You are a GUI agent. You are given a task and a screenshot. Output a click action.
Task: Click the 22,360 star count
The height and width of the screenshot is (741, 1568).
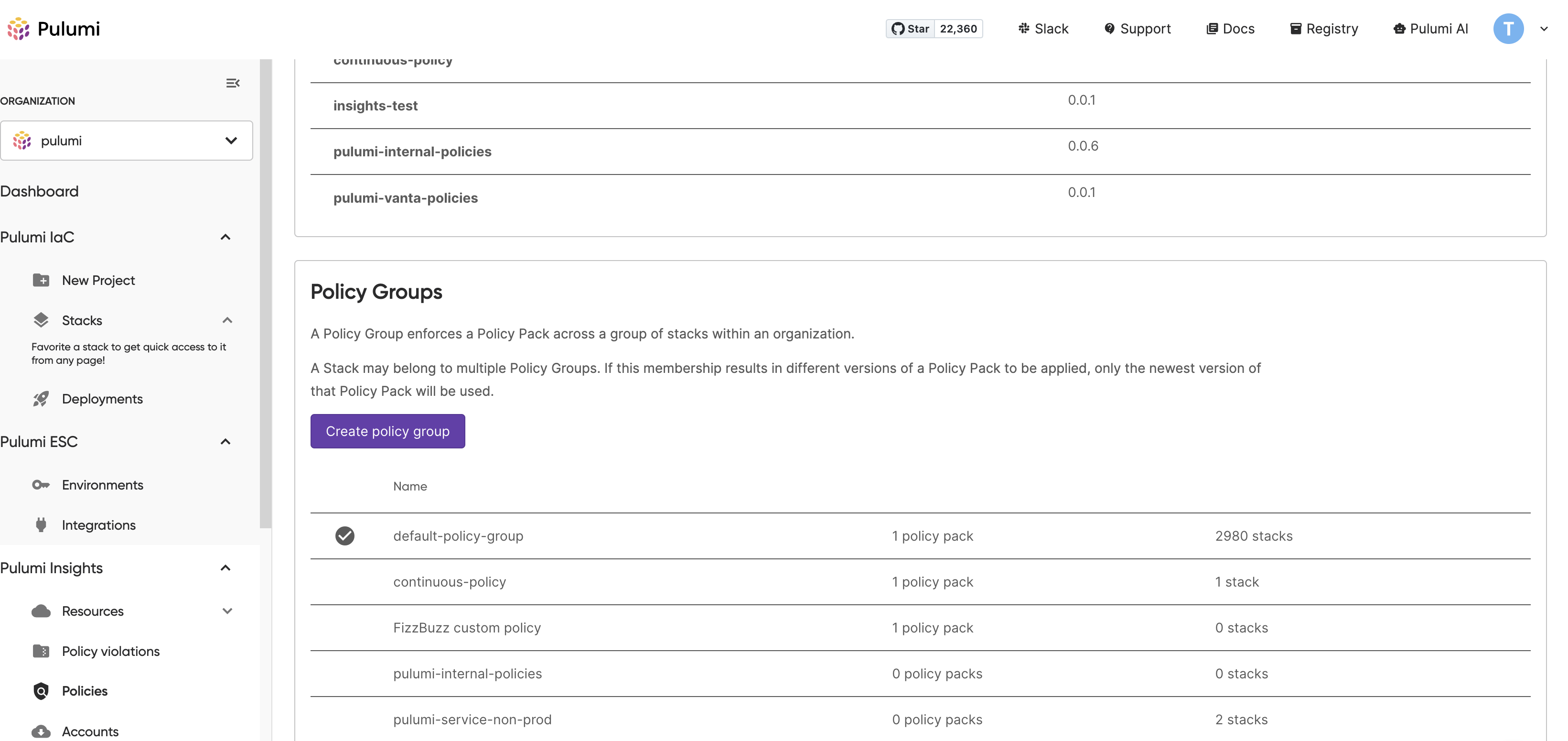[958, 29]
